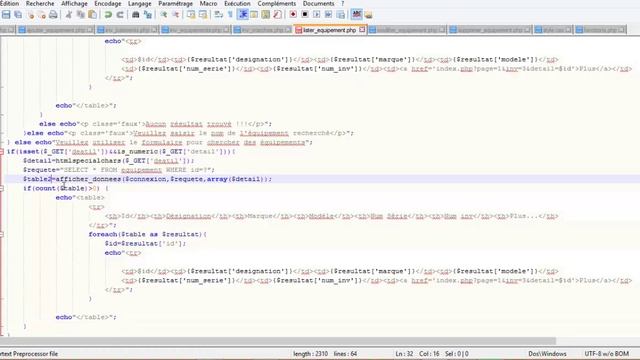Open the Paramétrage menu
640x360 pixels.
pyautogui.click(x=176, y=3)
